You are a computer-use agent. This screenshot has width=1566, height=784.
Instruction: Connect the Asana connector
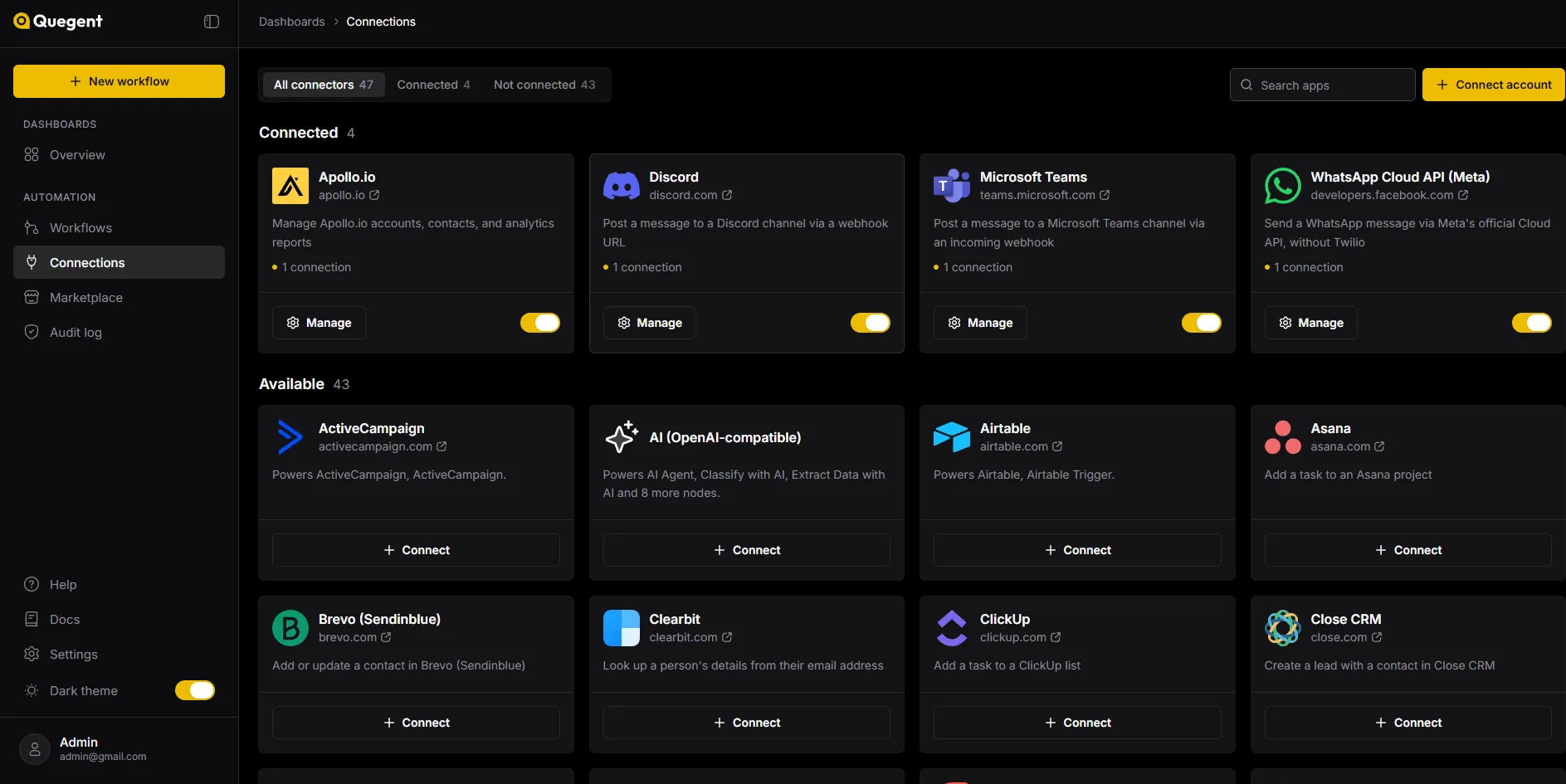[1408, 550]
